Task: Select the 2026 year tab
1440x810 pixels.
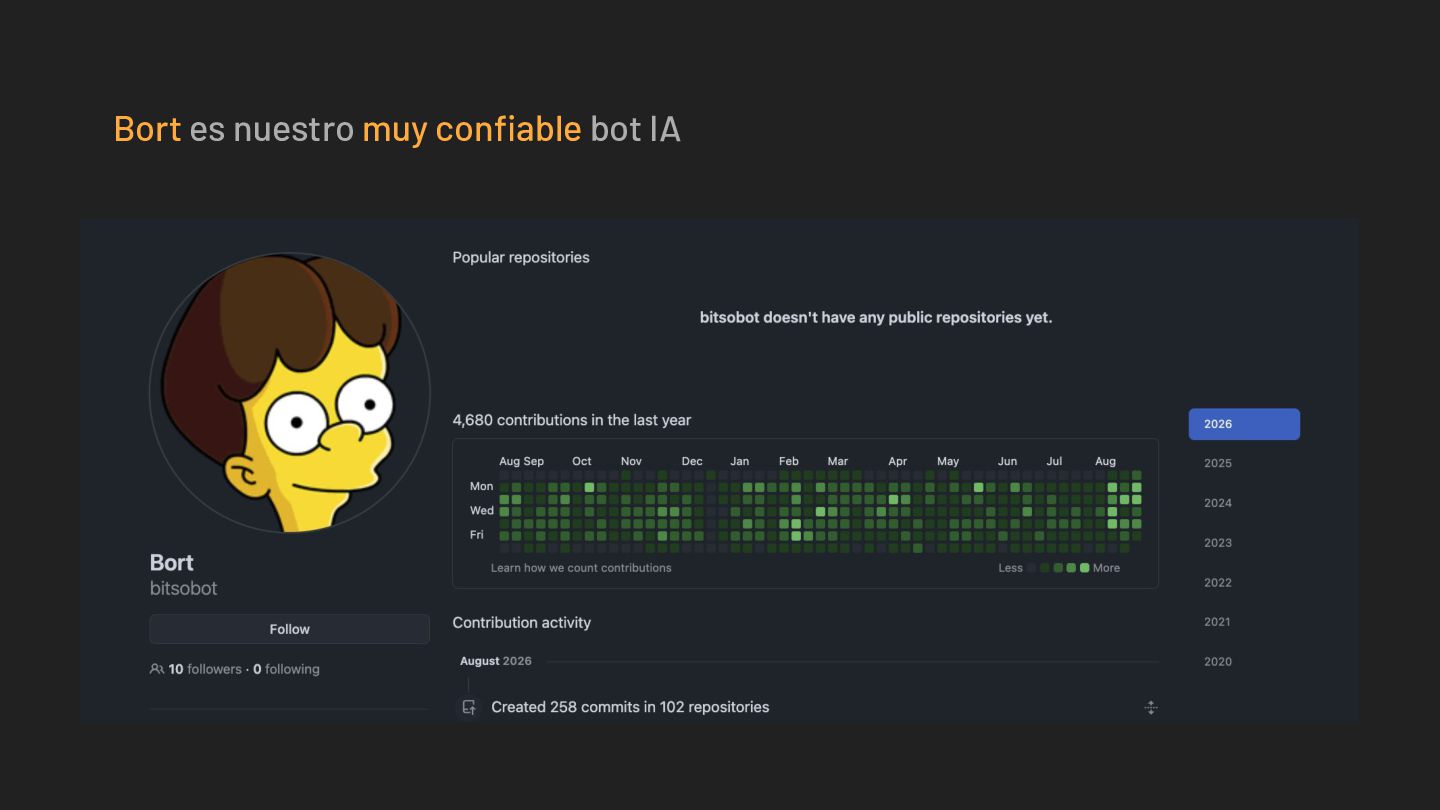Action: [x=1244, y=424]
